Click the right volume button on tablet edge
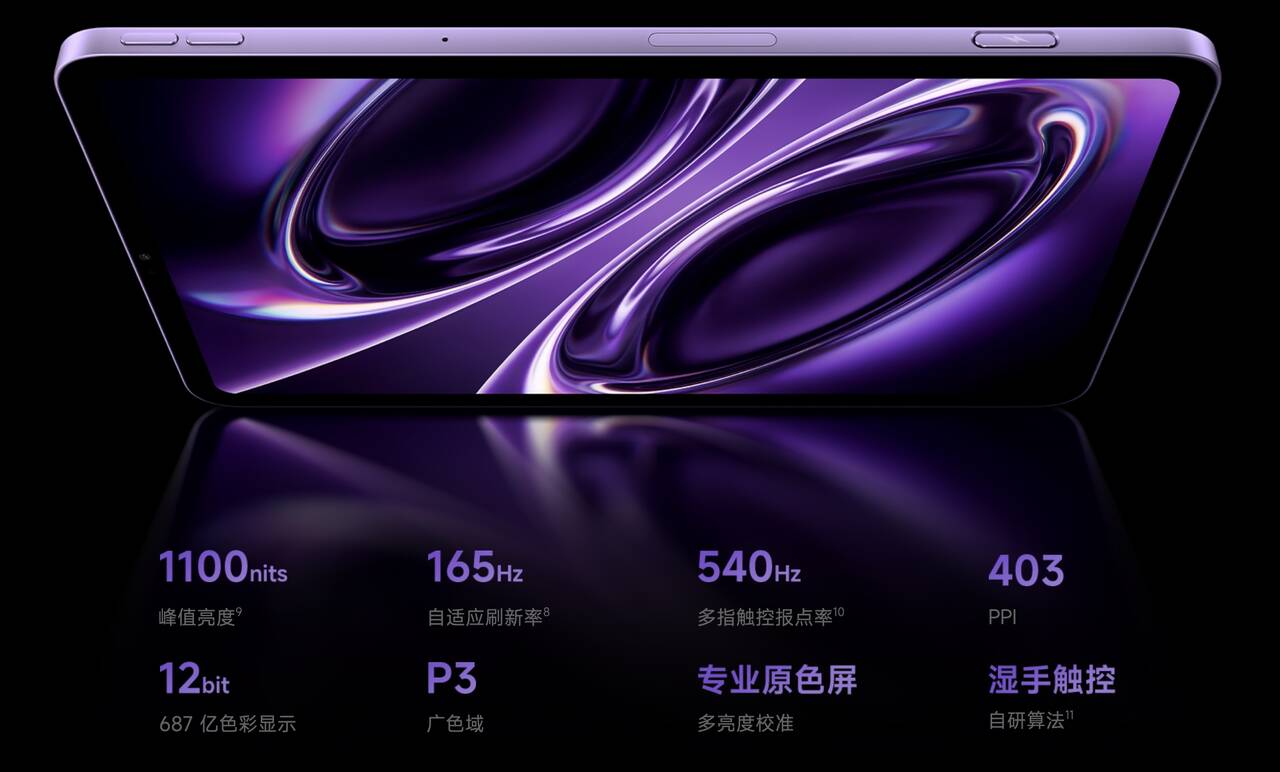Image resolution: width=1280 pixels, height=772 pixels. [215, 39]
